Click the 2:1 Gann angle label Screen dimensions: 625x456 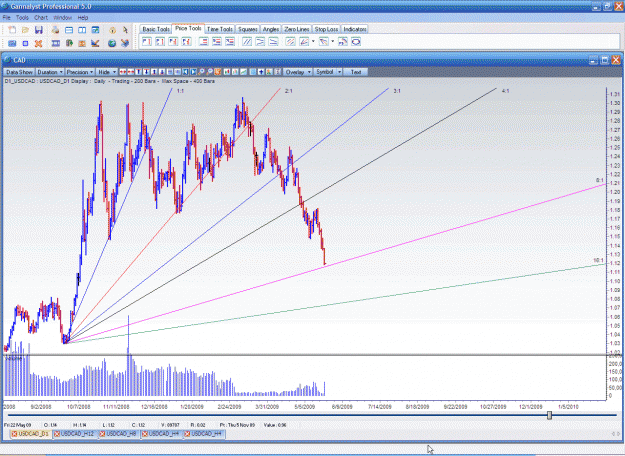coord(289,91)
